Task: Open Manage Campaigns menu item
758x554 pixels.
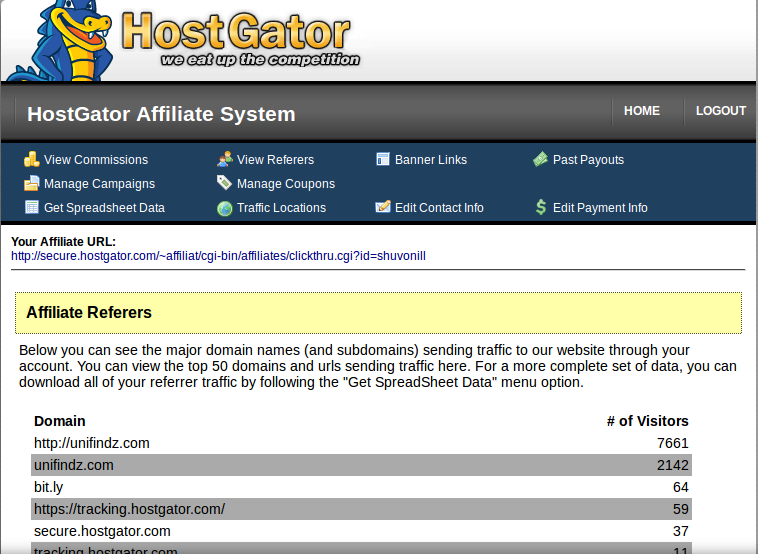Action: point(100,184)
